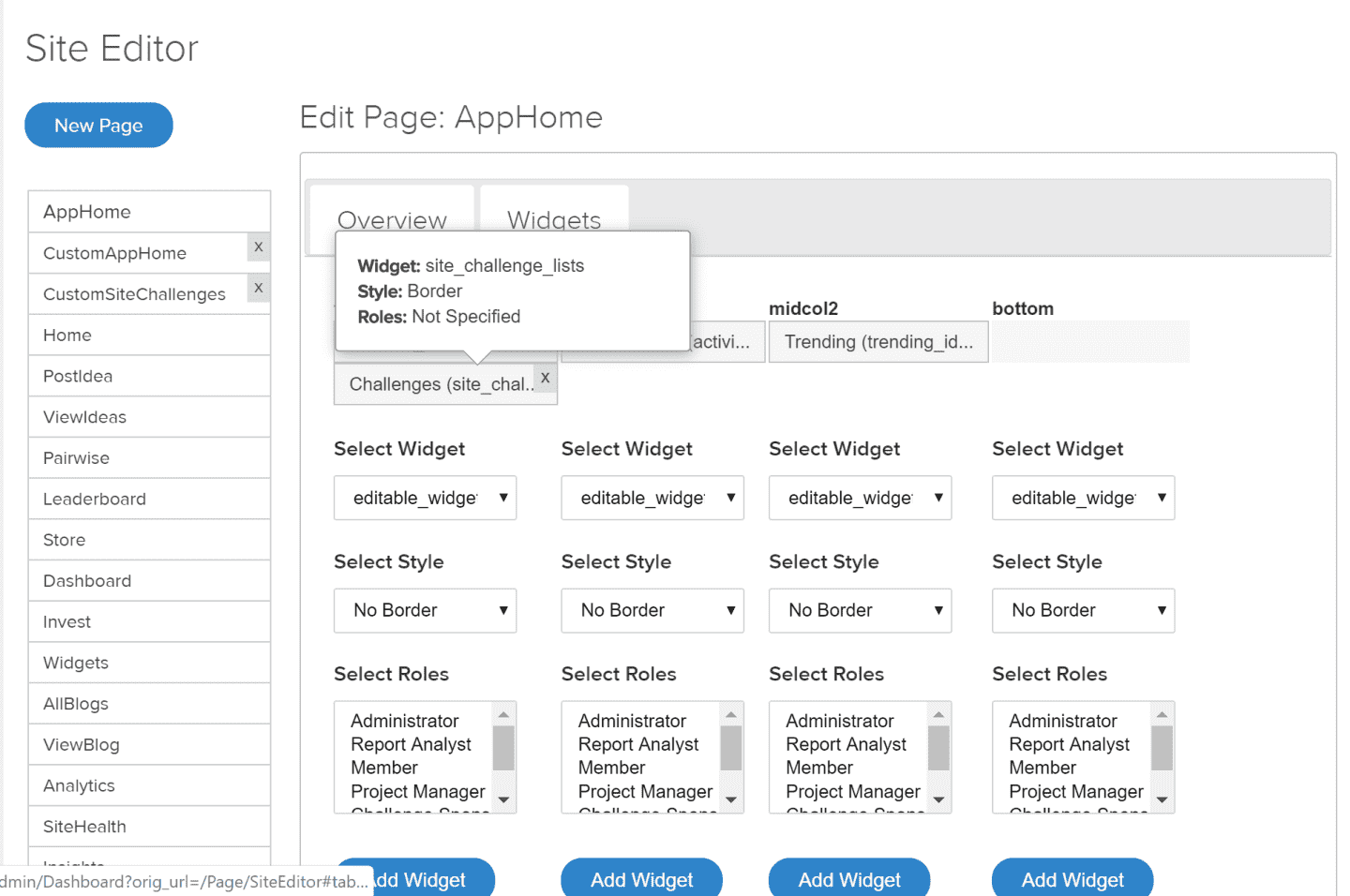Click the Add Widget button under bottom column
Screen dimensions: 1350x896
pos(1072,879)
